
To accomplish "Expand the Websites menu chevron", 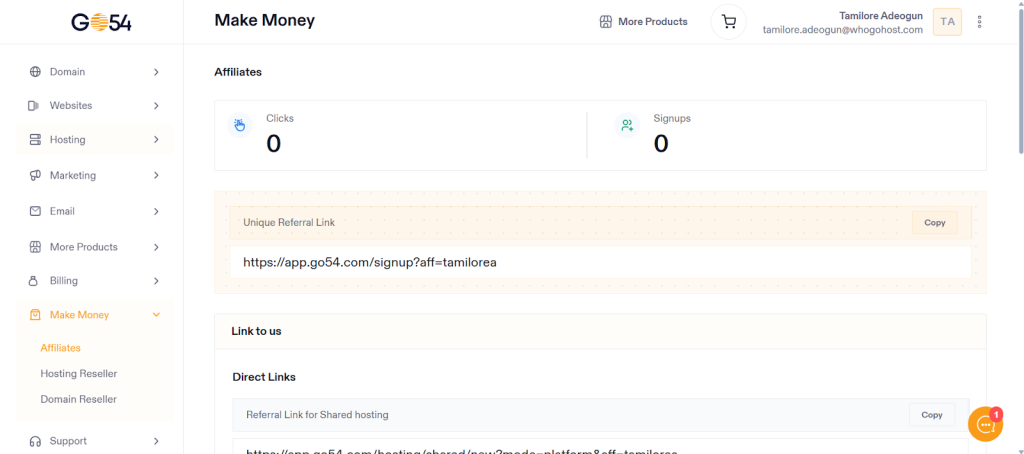I will (156, 106).
